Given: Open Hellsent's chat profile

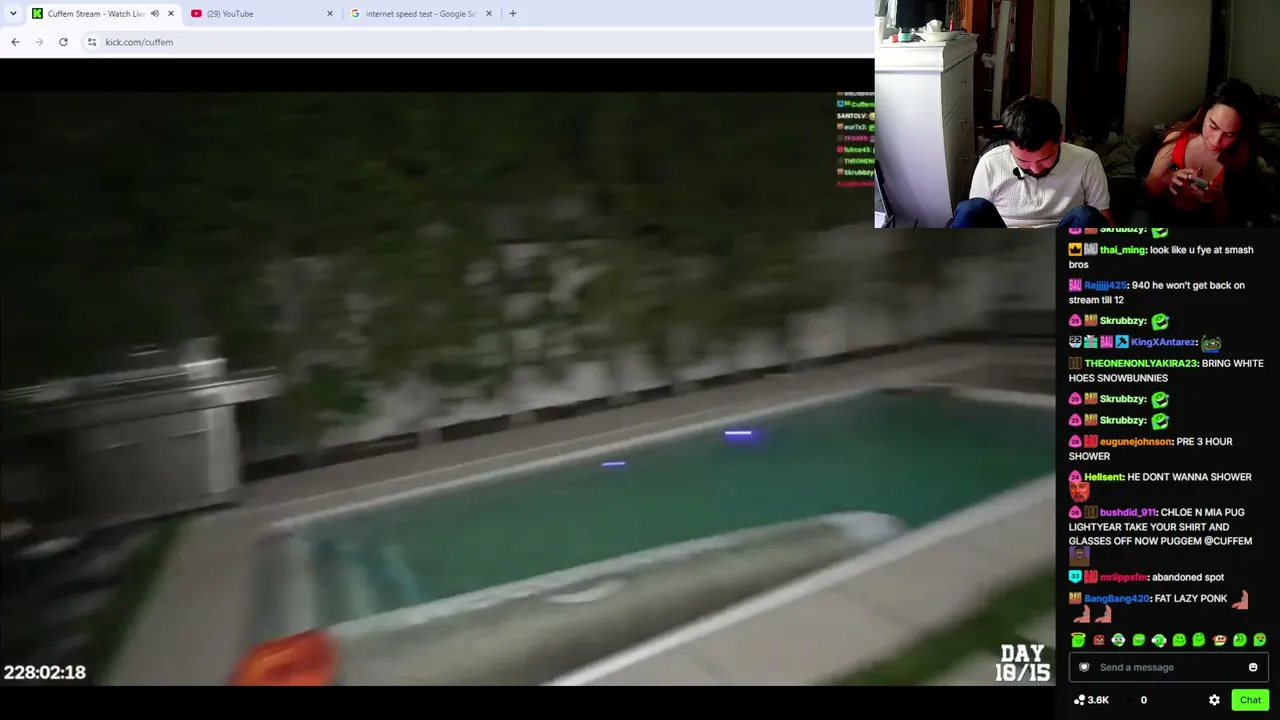Looking at the screenshot, I should point(1104,477).
